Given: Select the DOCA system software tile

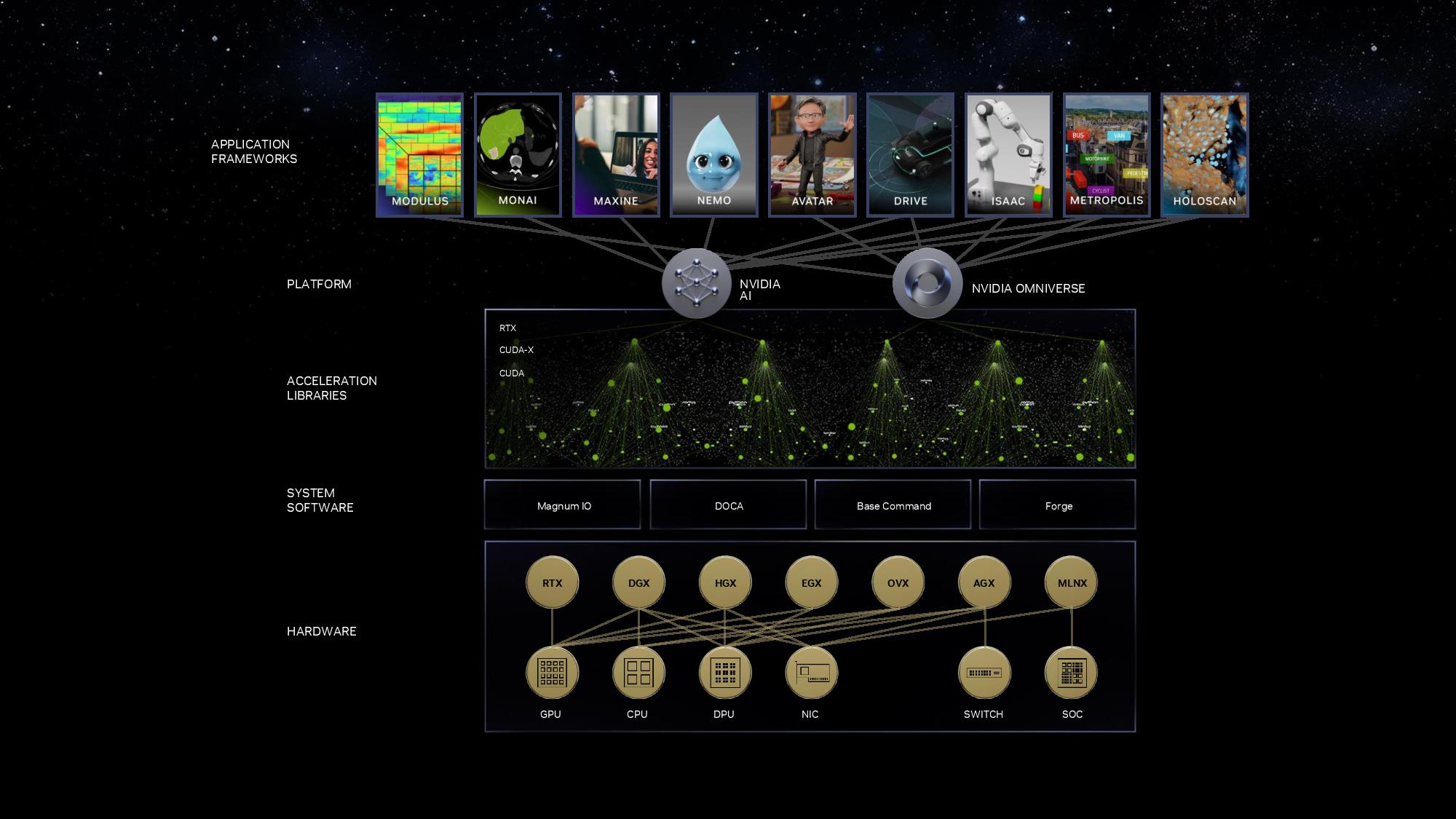Looking at the screenshot, I should [728, 506].
